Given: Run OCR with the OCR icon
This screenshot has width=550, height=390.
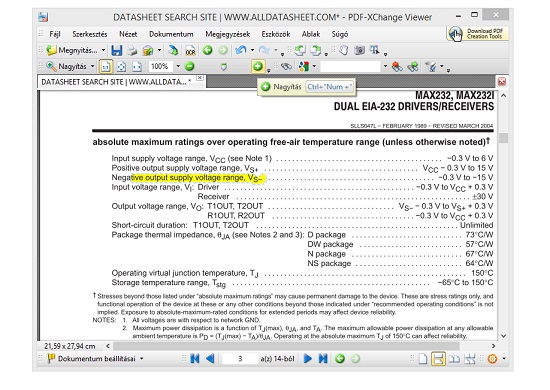Looking at the screenshot, I should tap(190, 51).
